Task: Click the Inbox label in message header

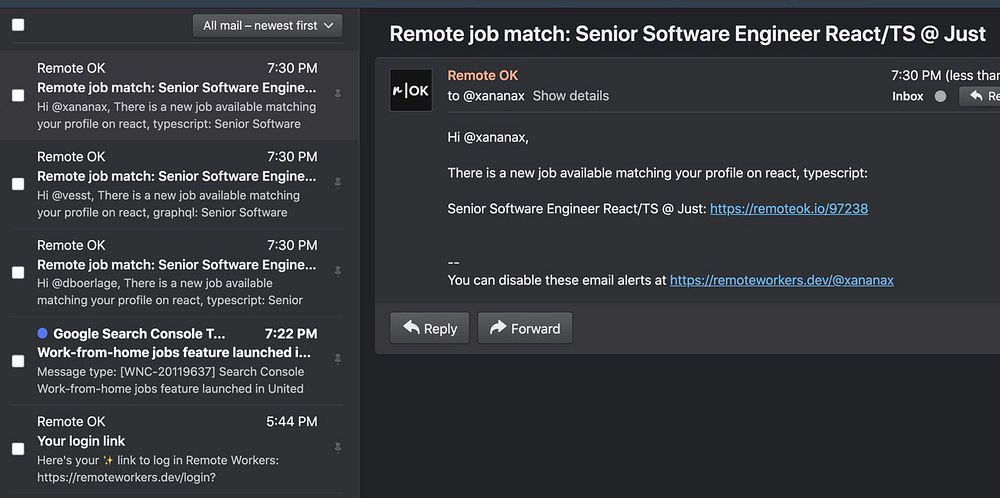Action: click(x=908, y=97)
